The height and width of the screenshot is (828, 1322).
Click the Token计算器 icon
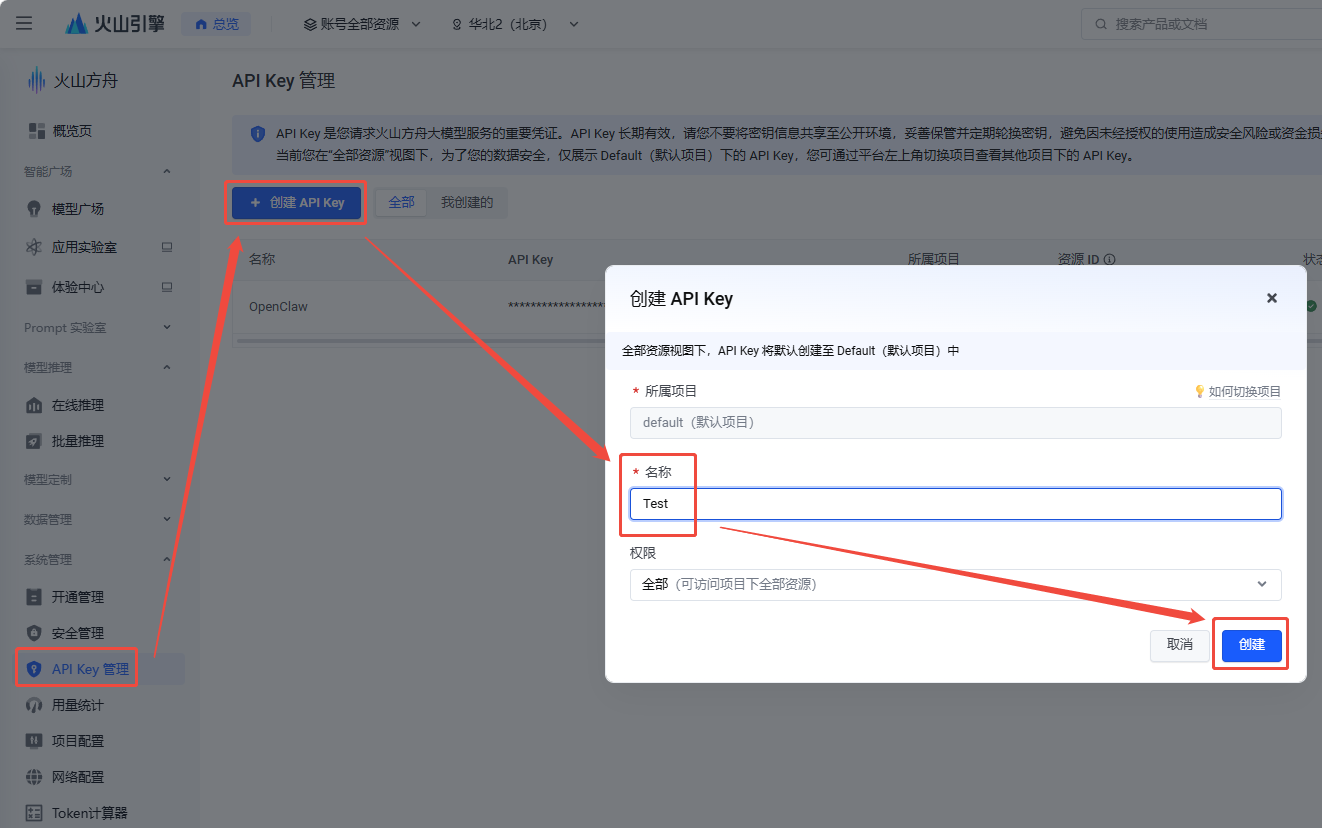(35, 813)
